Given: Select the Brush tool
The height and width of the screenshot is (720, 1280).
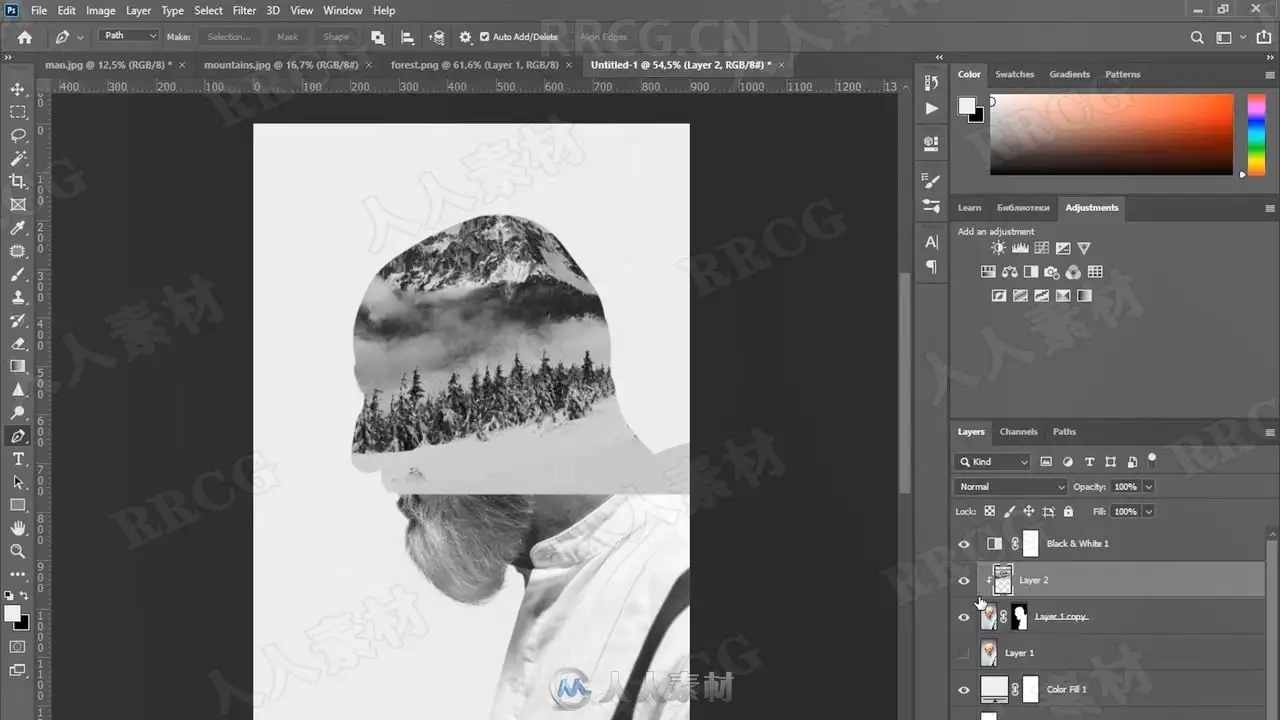Looking at the screenshot, I should pos(18,274).
